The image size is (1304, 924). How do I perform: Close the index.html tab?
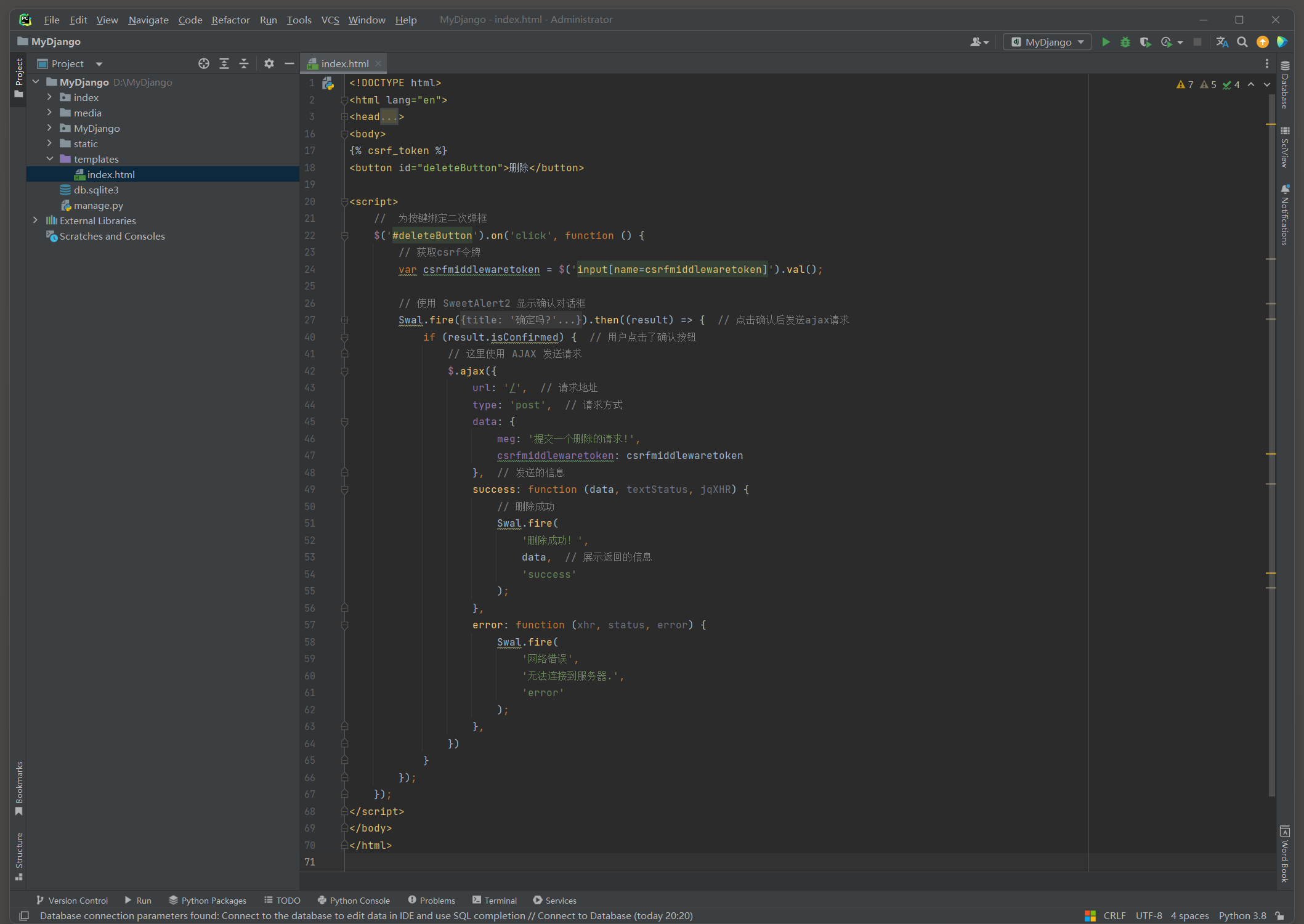pos(378,63)
